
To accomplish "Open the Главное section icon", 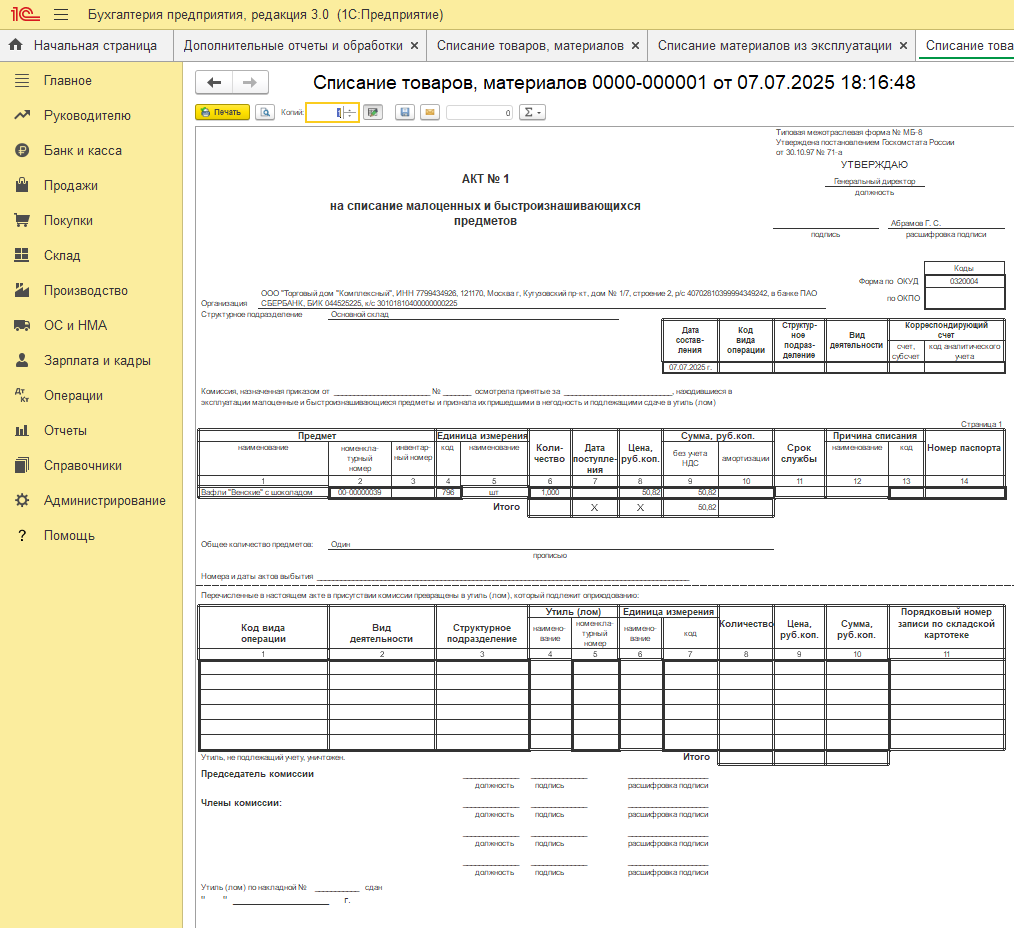I will point(22,81).
